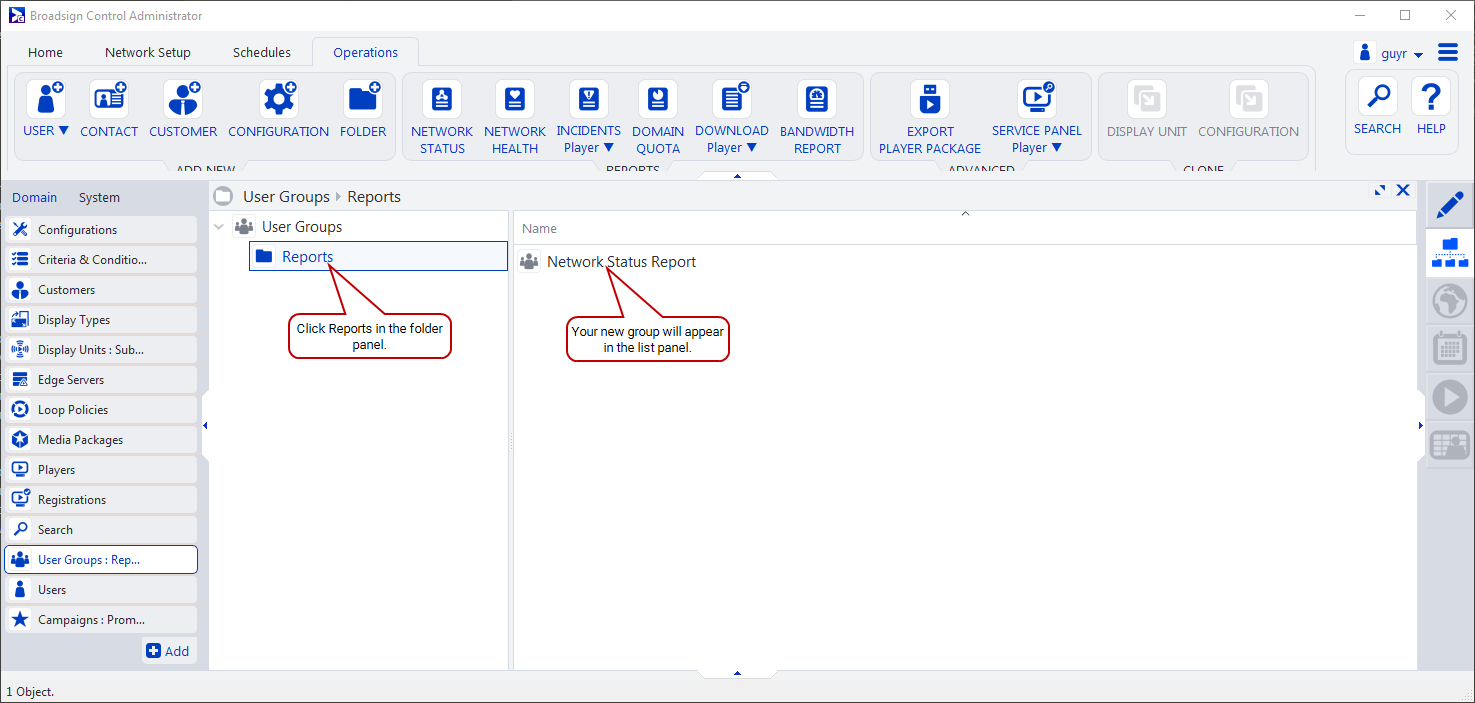Maximize the panel with the expand arrows icon
The width and height of the screenshot is (1475, 703).
[1380, 190]
